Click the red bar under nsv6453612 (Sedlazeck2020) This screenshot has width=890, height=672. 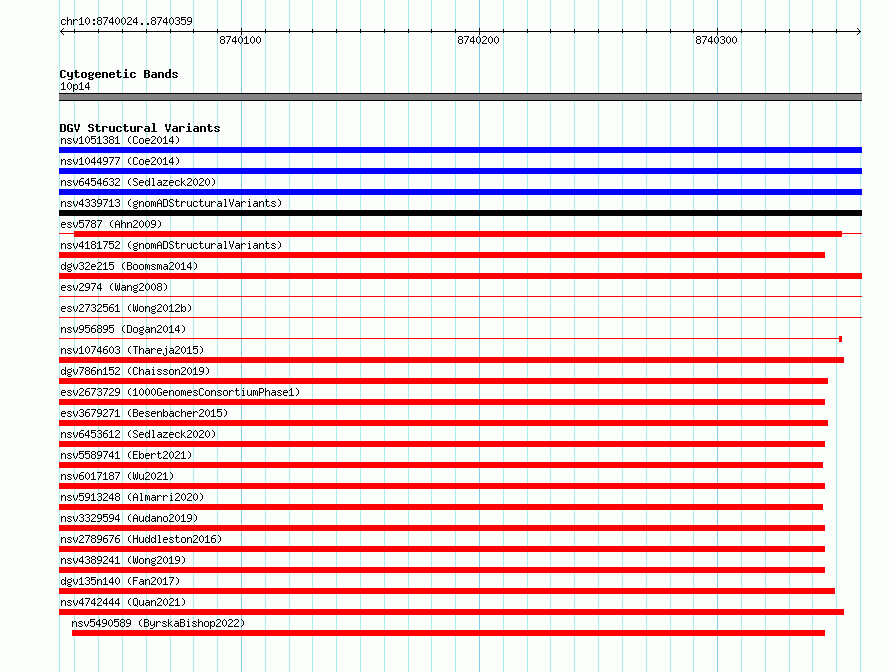pyautogui.click(x=442, y=444)
